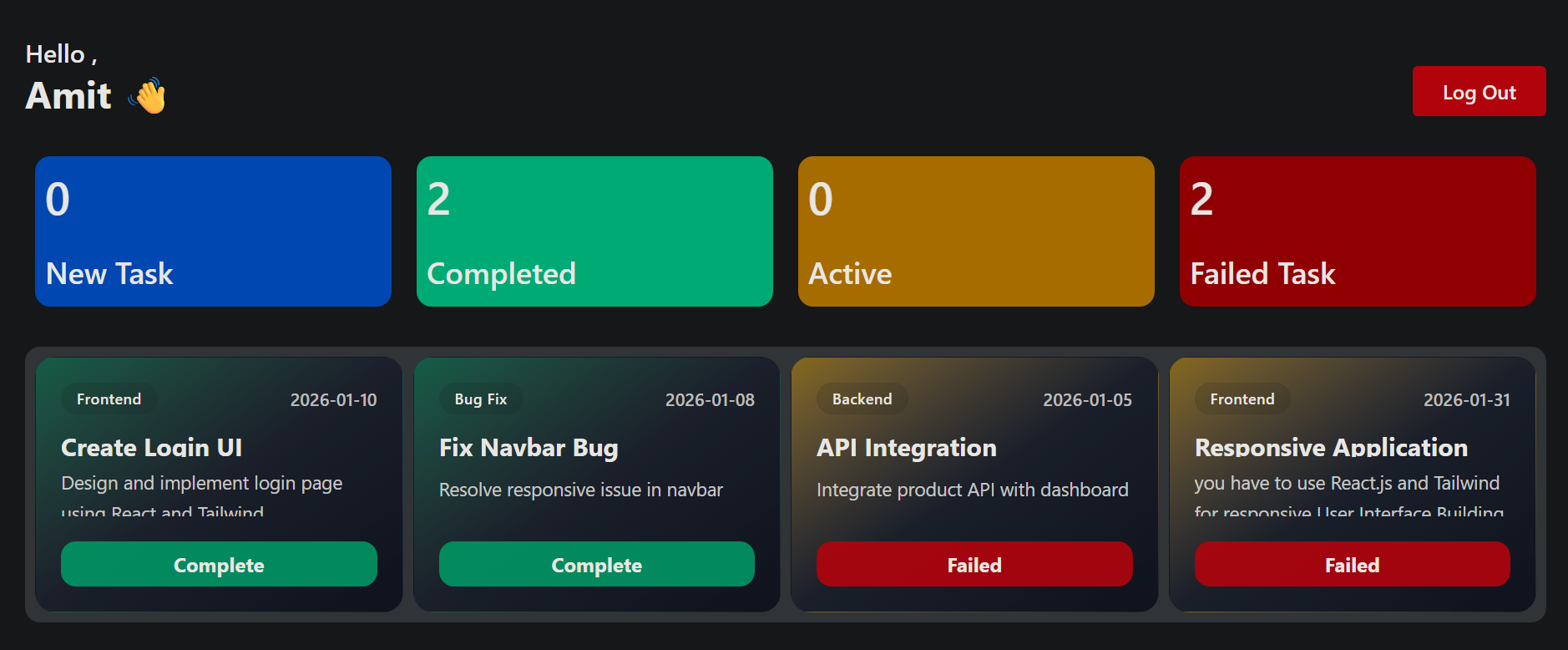Image resolution: width=1568 pixels, height=650 pixels.
Task: Click the 2026-01-31 due date
Action: [1466, 400]
